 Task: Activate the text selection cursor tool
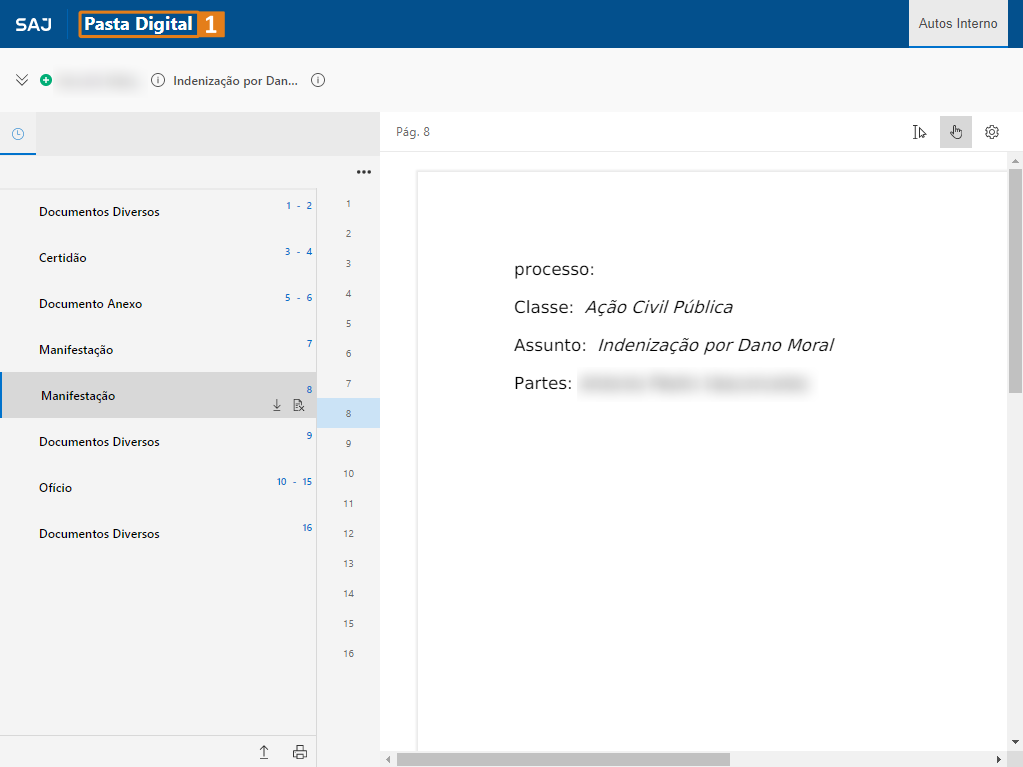pos(919,132)
